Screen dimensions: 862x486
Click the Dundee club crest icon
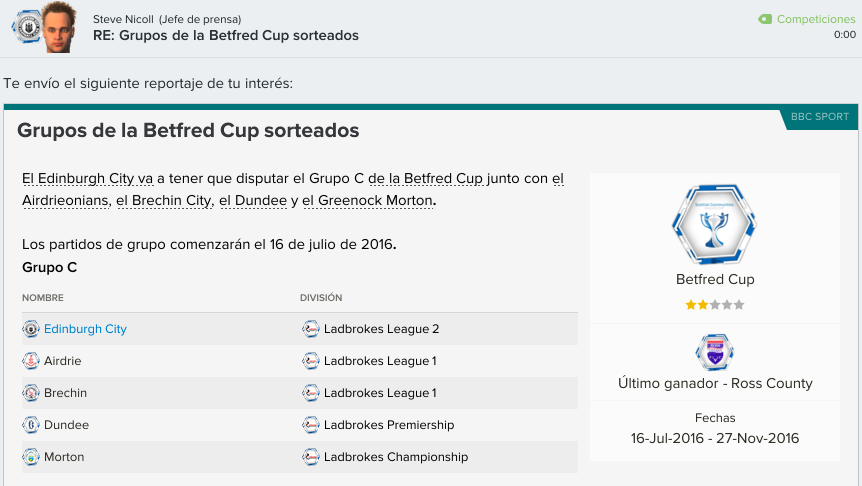31,424
